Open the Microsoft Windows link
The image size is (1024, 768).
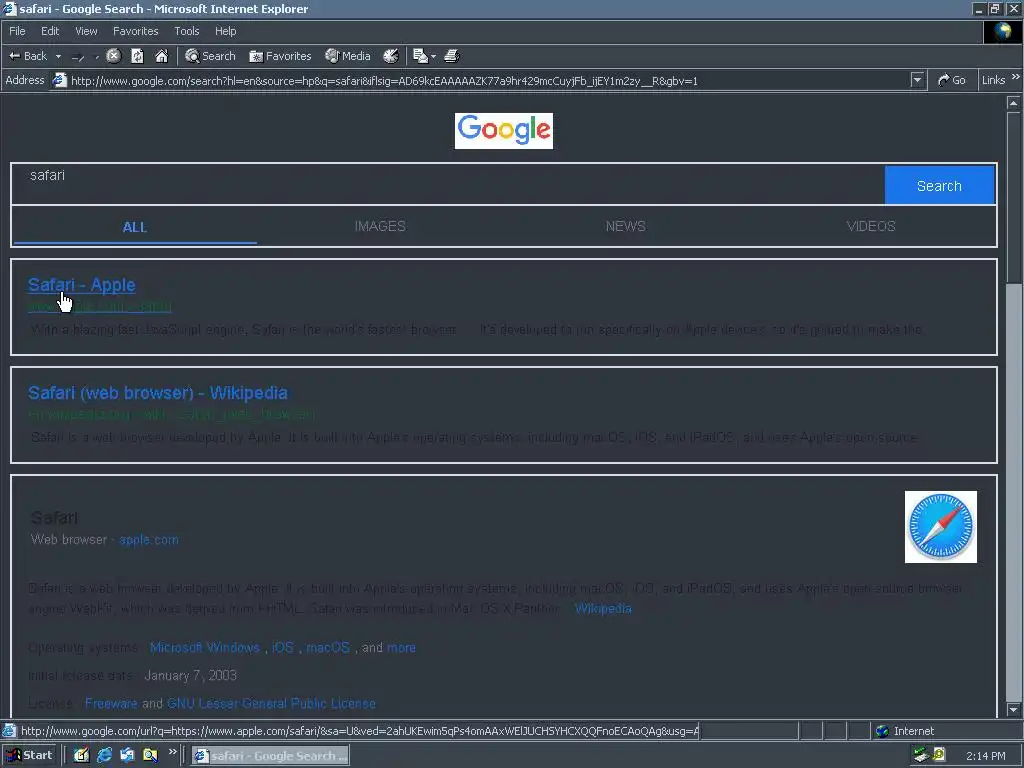[204, 647]
